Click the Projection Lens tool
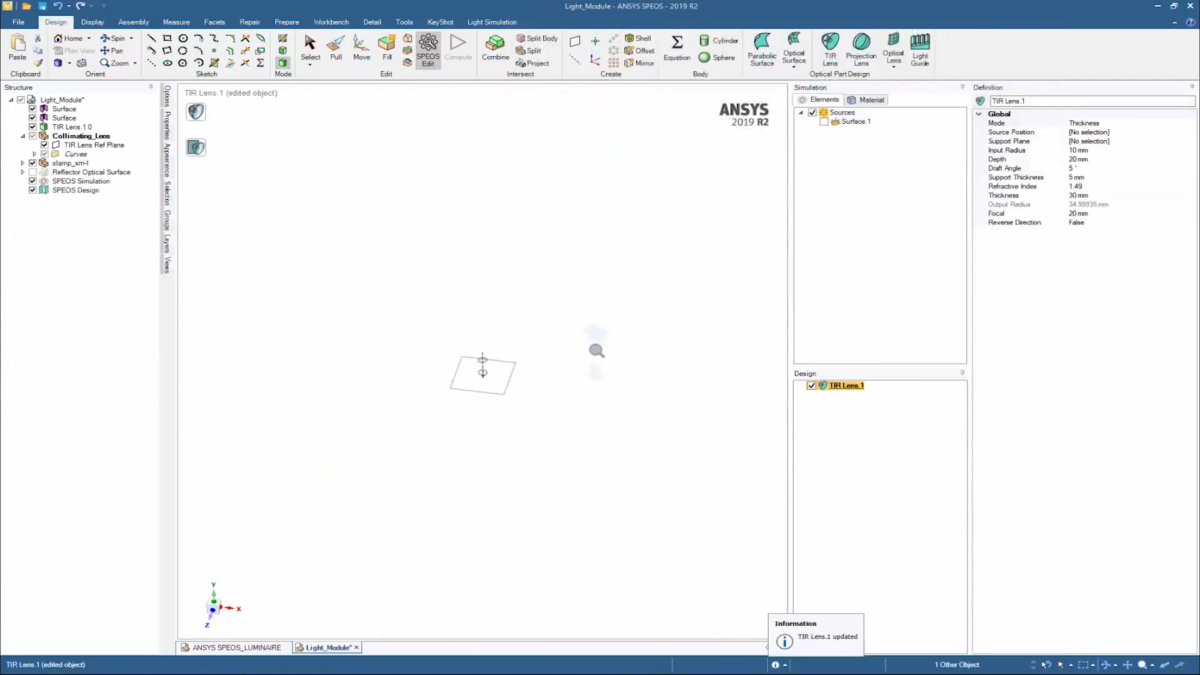Image resolution: width=1200 pixels, height=675 pixels. coord(861,49)
